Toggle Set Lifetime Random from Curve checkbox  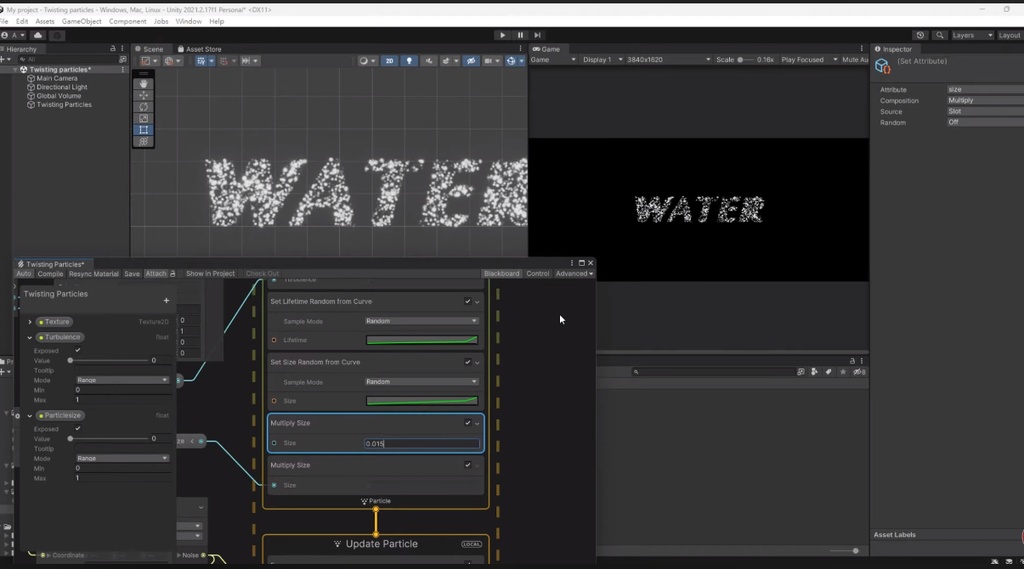pyautogui.click(x=468, y=302)
